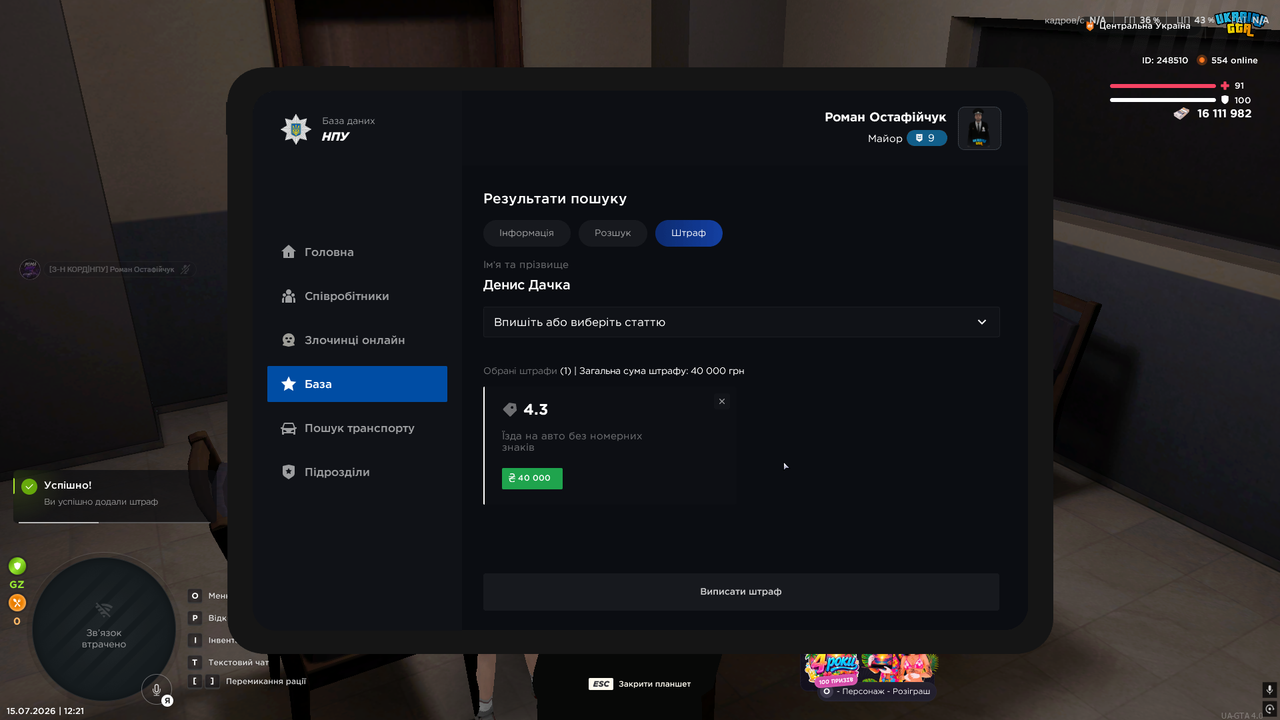1280x720 pixels.
Task: Select the Штраф tab
Action: [x=689, y=233]
